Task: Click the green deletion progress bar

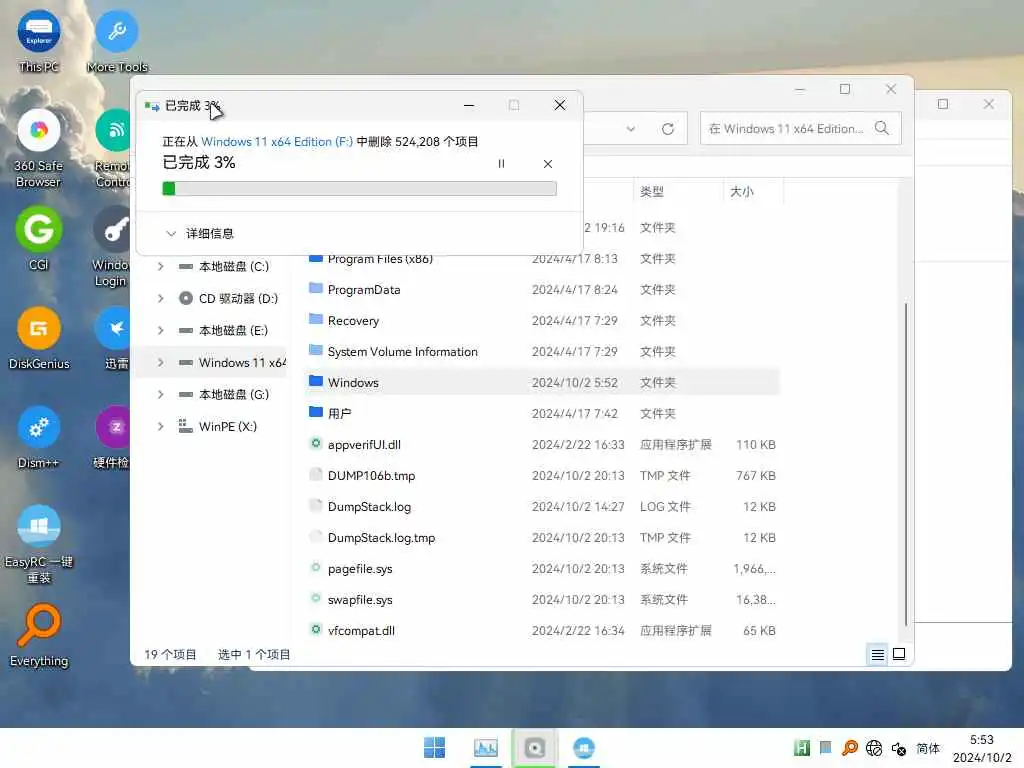Action: tap(359, 189)
